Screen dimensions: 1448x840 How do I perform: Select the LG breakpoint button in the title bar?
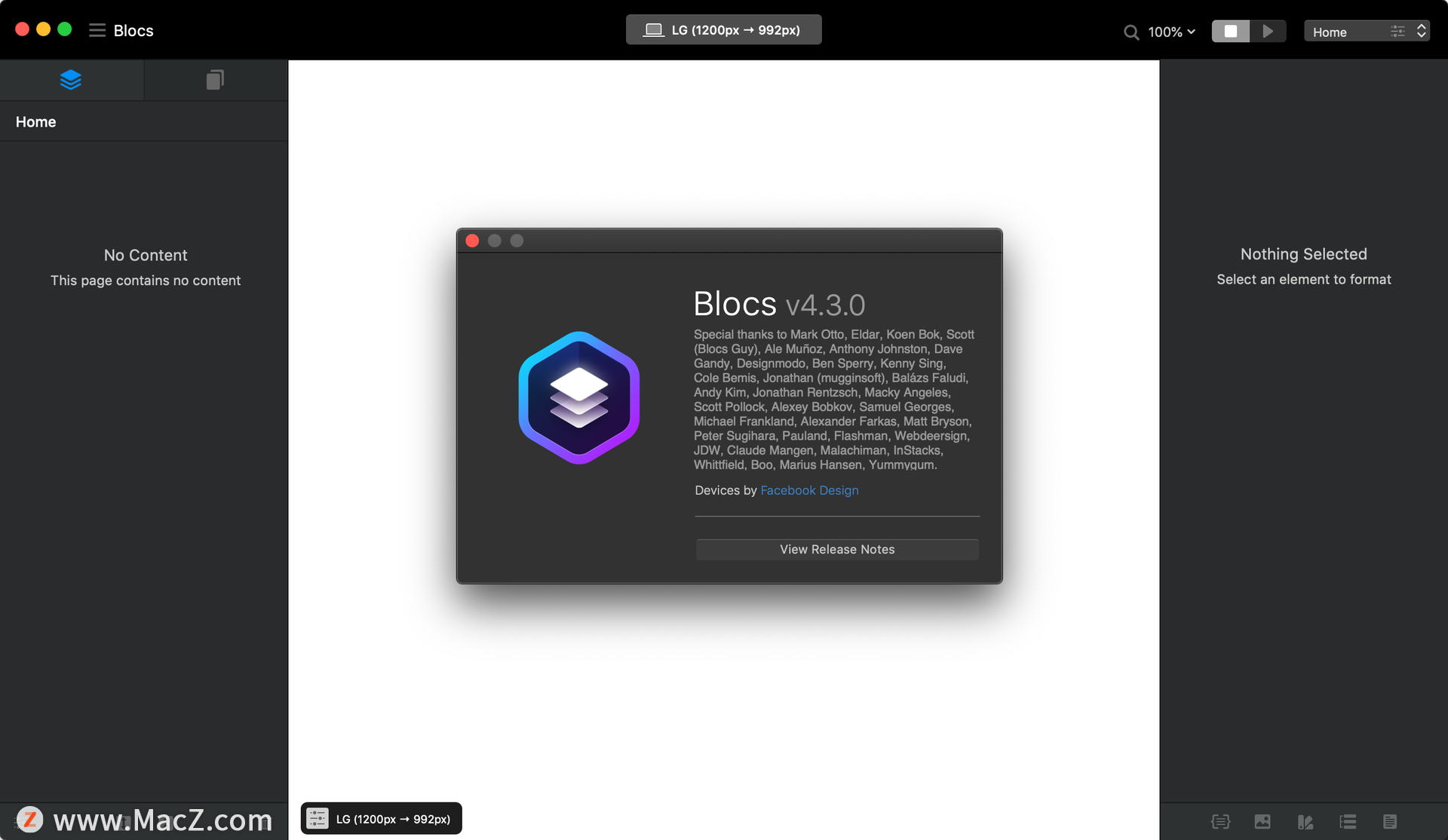723,29
